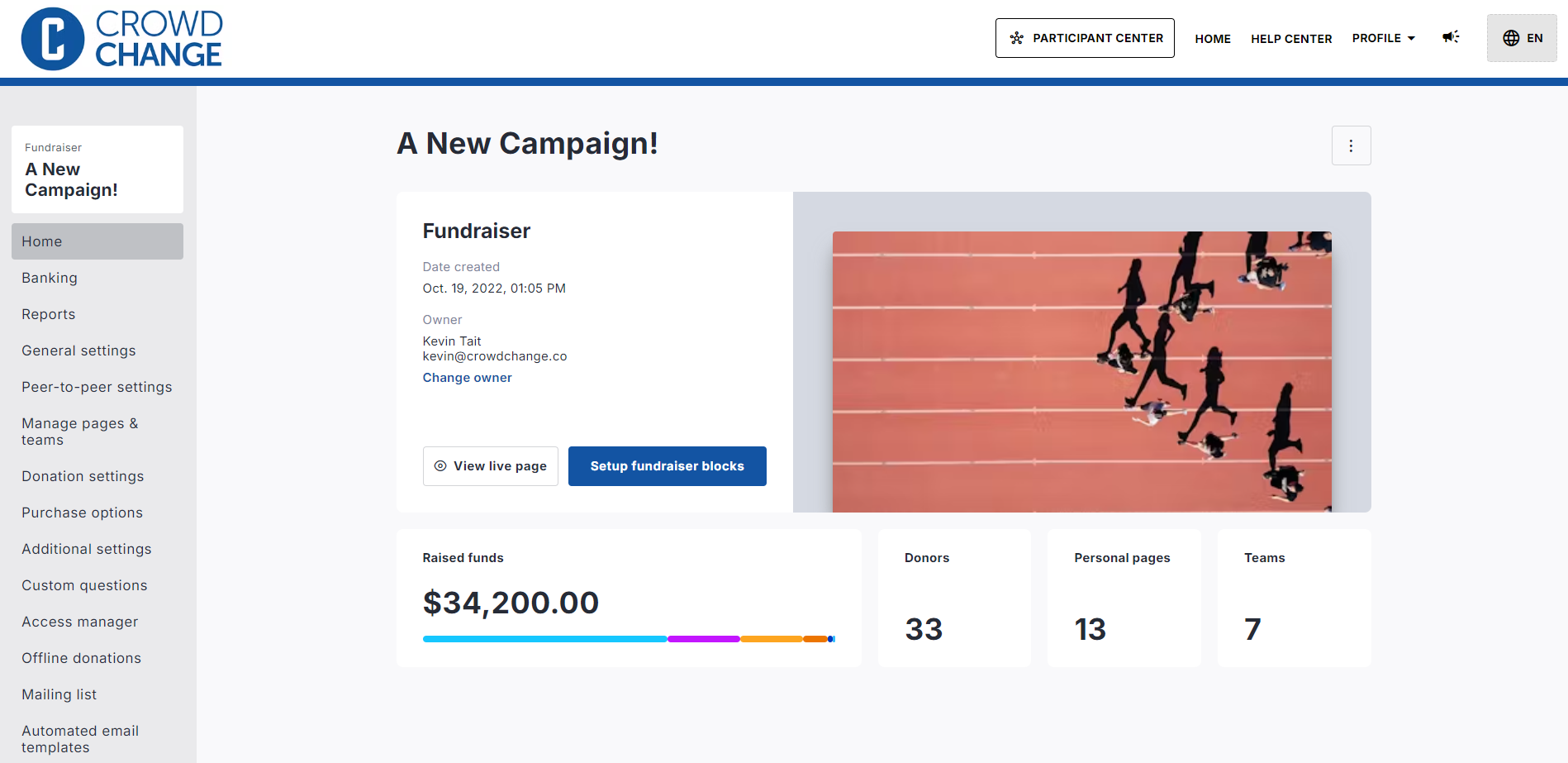
Task: Open Donation settings in the sidebar
Action: [83, 476]
